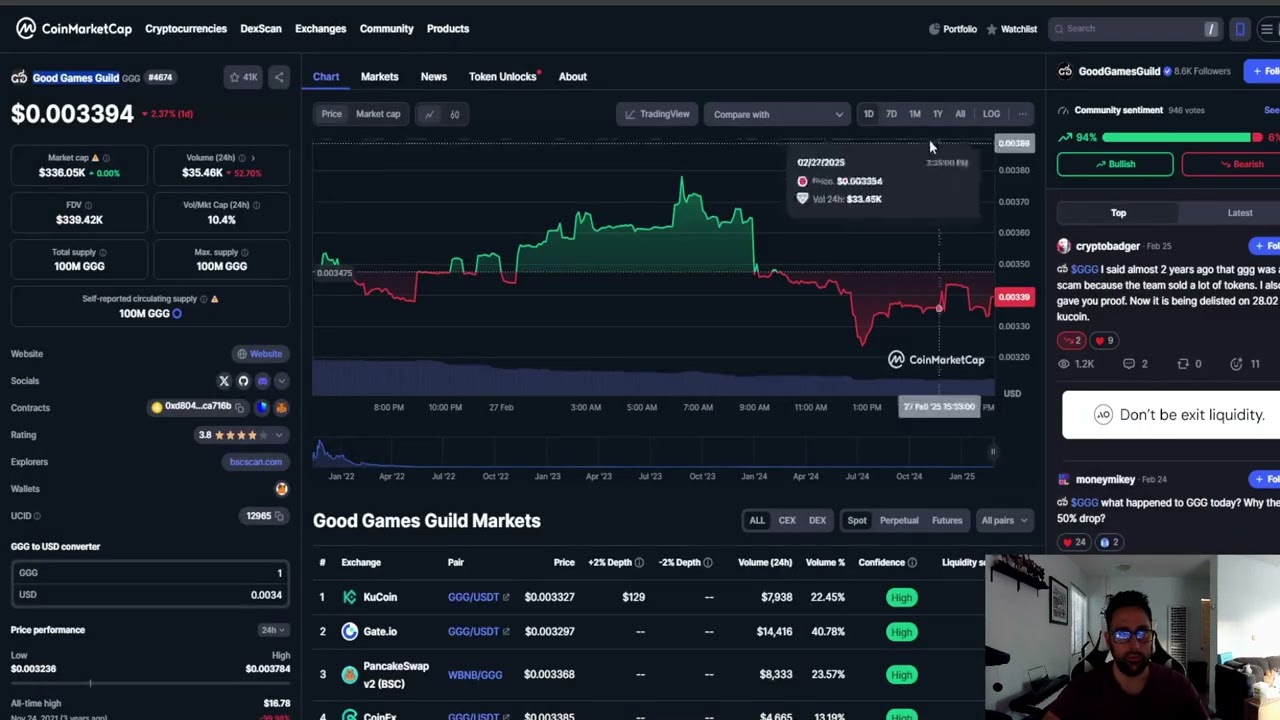
Task: Open the Compare with dropdown
Action: (x=777, y=114)
